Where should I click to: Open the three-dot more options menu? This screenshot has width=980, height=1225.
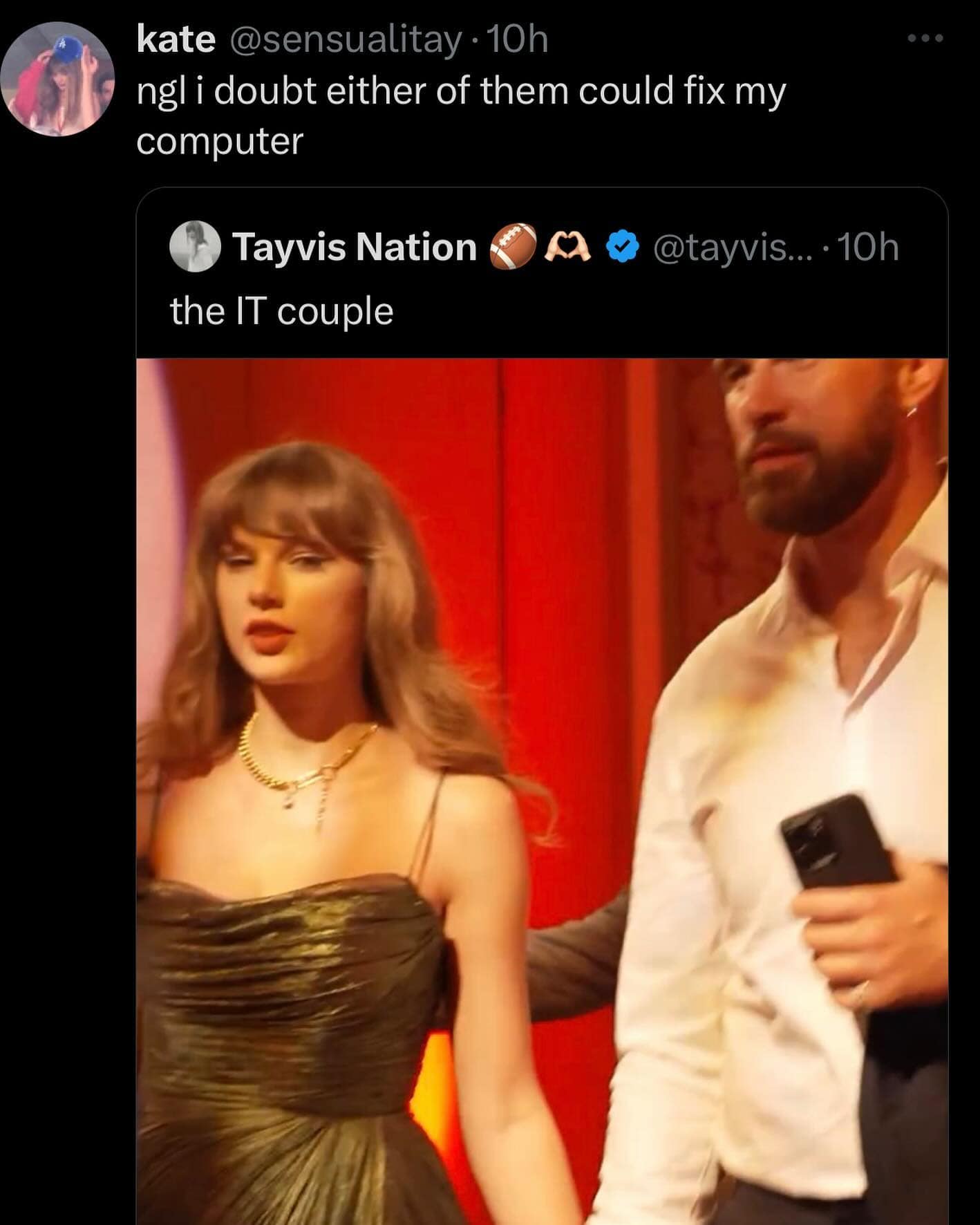925,39
